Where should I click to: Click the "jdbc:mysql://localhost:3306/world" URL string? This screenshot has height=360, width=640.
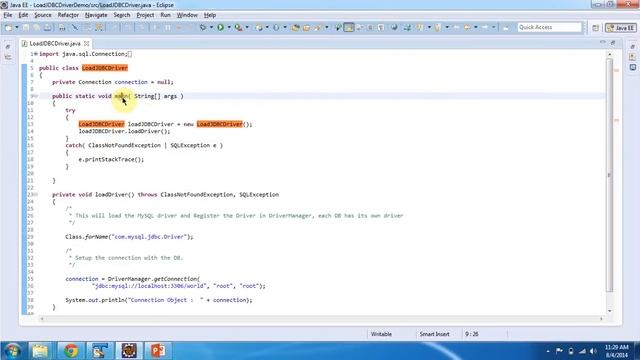tap(149, 286)
